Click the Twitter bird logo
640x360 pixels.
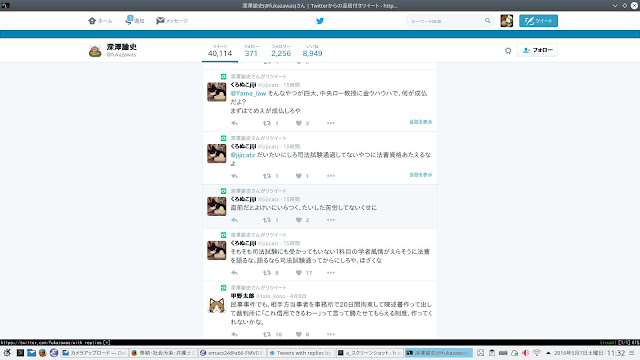(x=320, y=21)
